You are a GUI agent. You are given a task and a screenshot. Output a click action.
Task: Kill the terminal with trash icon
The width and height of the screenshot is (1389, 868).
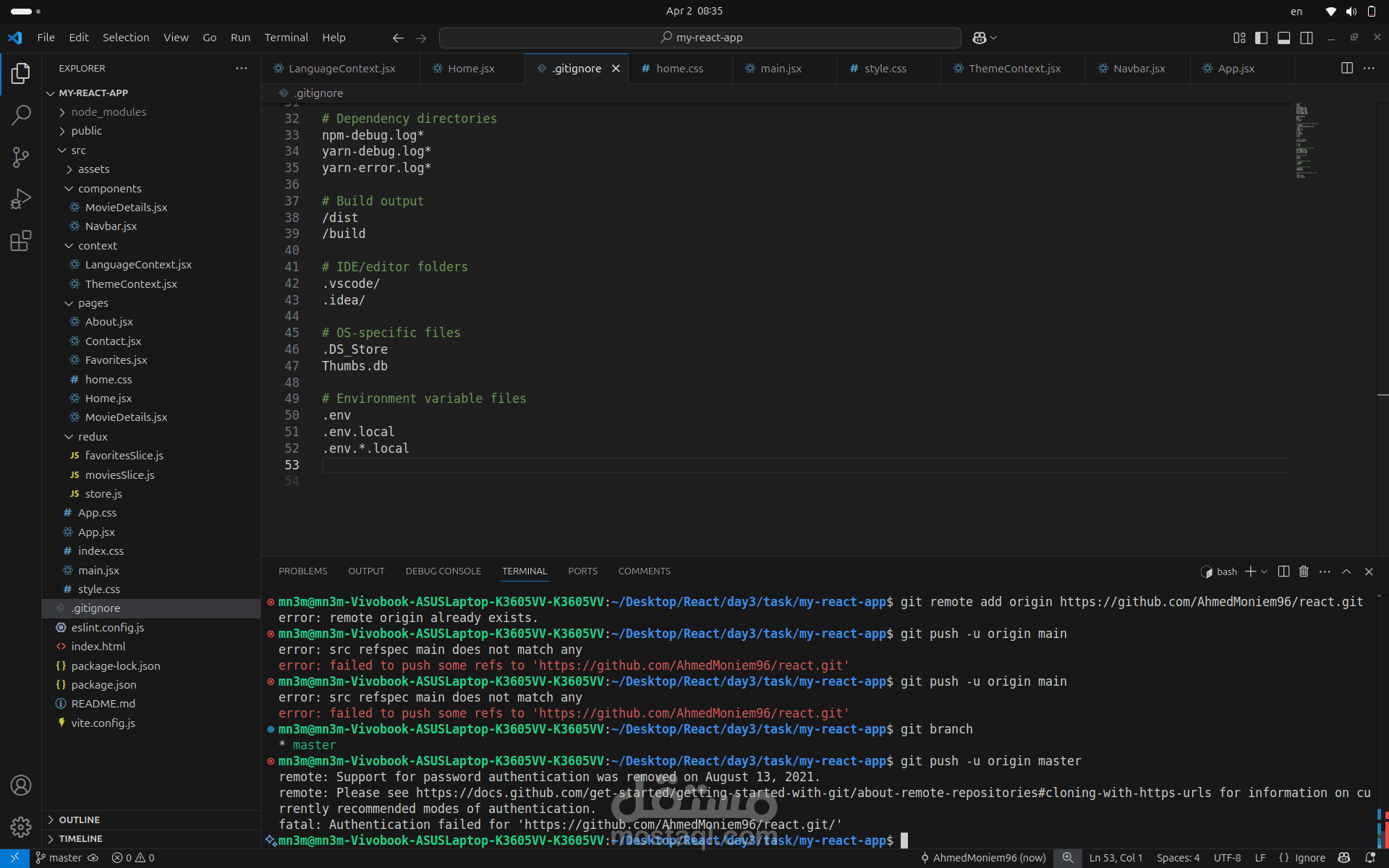1304,571
